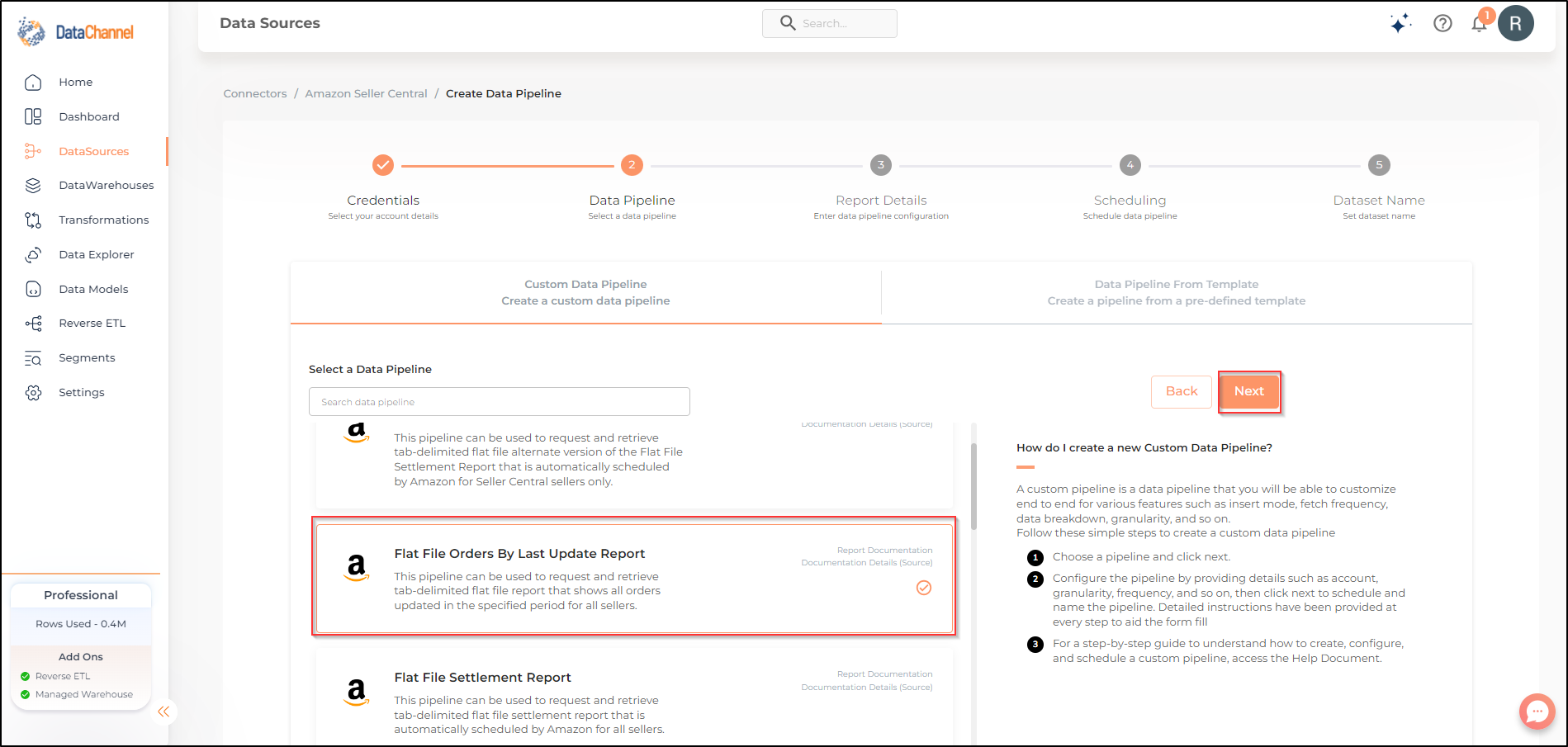Open Transformations menu item
This screenshot has height=747, width=1568.
[x=104, y=220]
